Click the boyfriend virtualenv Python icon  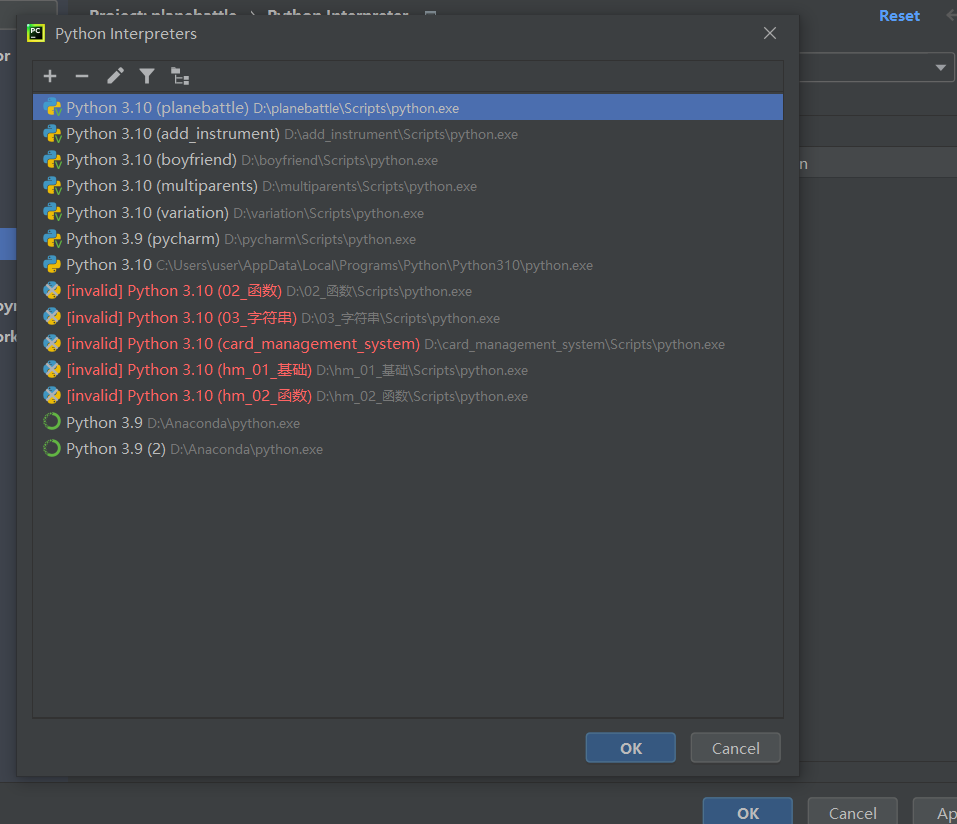pyautogui.click(x=52, y=160)
